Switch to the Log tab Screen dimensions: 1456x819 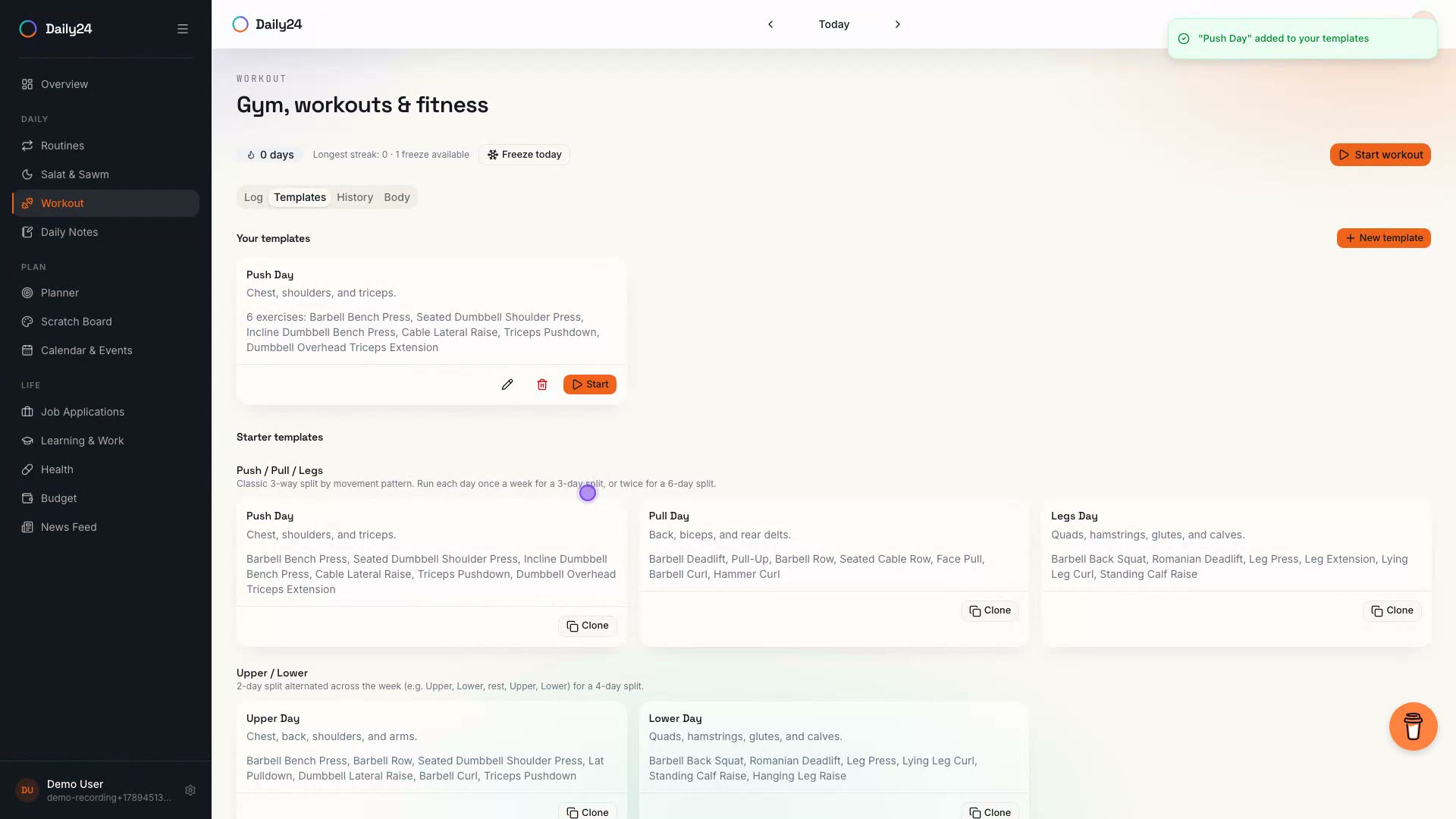(x=253, y=197)
